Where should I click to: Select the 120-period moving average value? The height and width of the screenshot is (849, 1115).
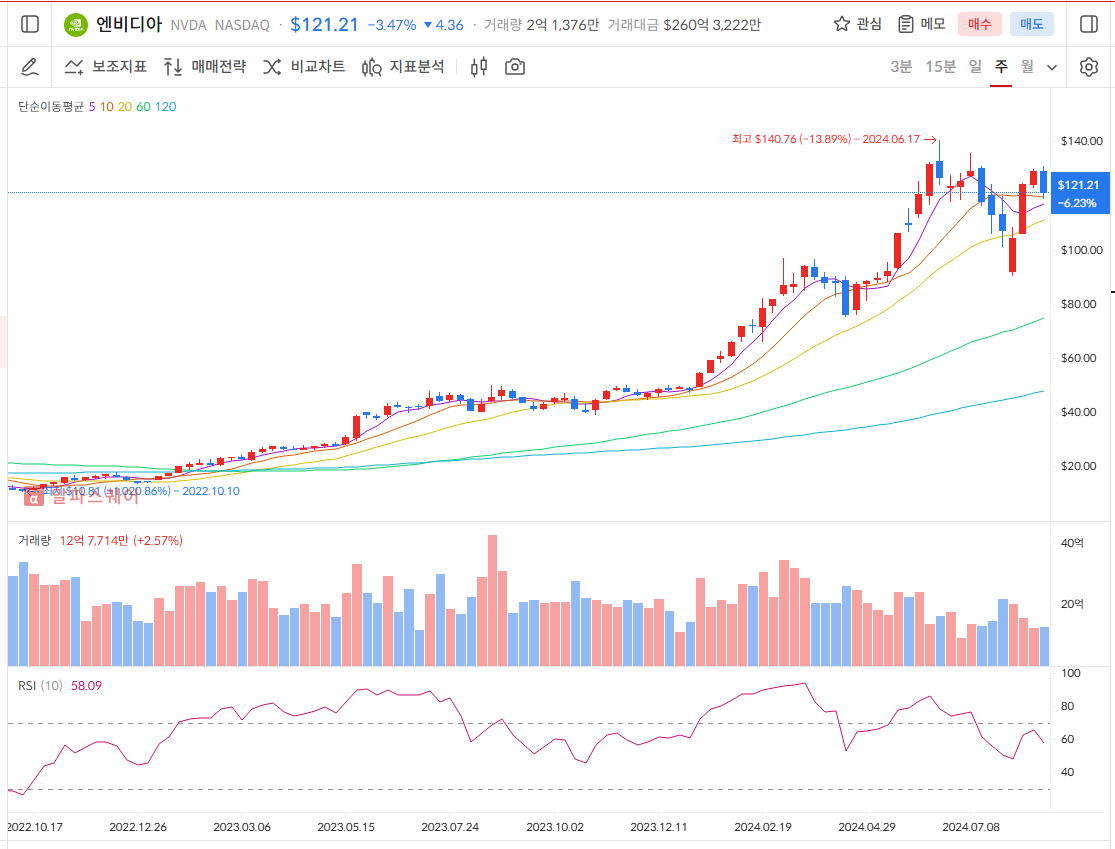166,107
